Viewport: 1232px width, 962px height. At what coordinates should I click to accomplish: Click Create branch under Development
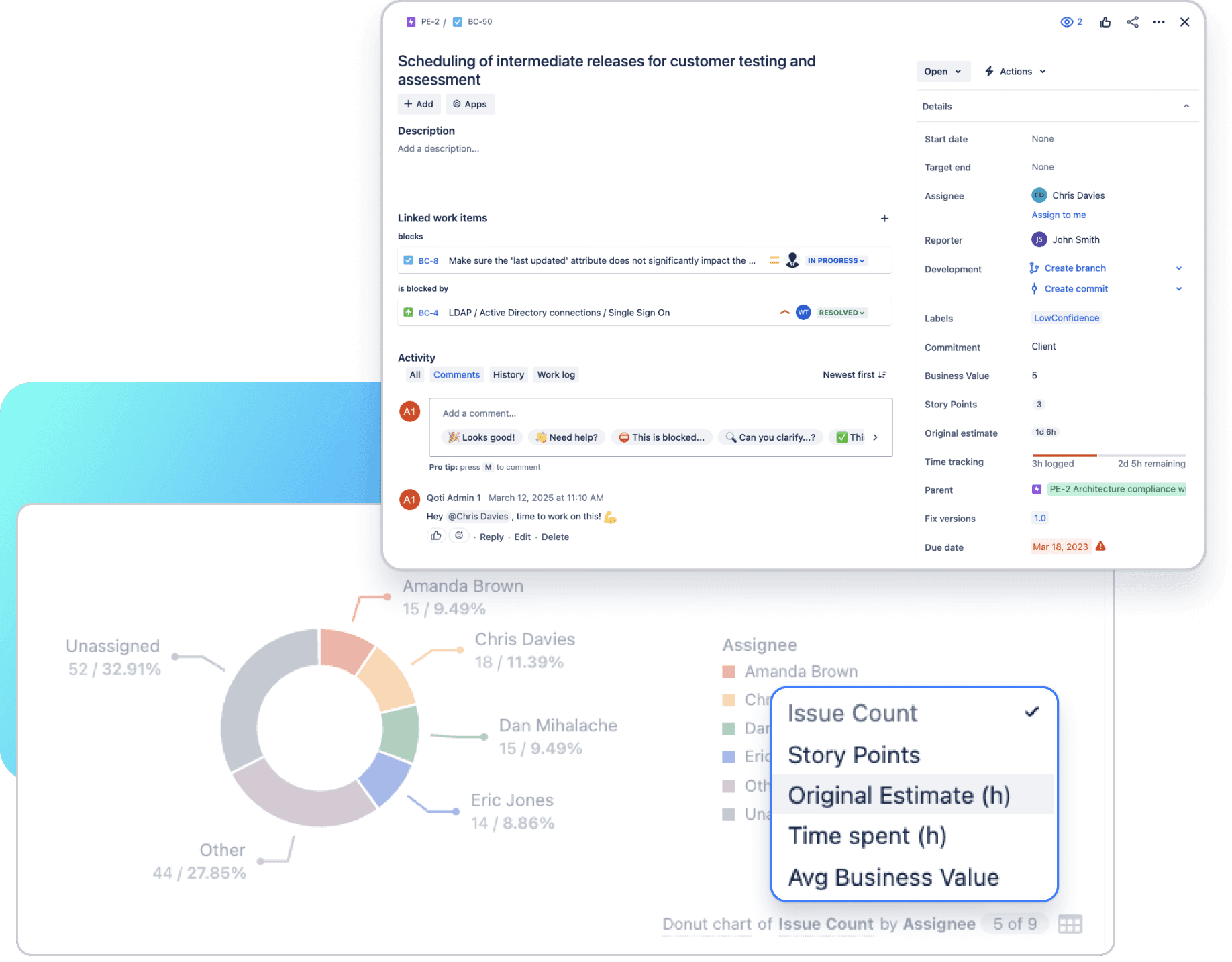coord(1074,268)
